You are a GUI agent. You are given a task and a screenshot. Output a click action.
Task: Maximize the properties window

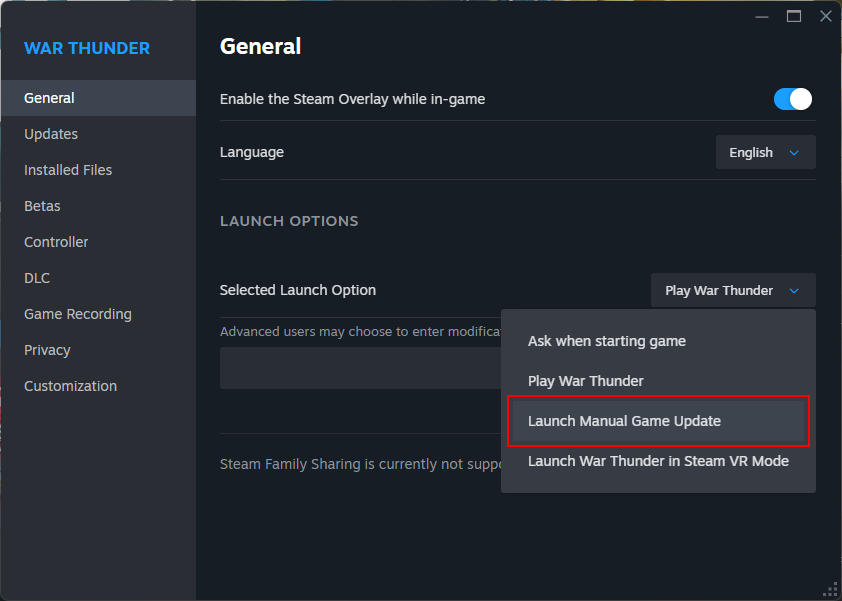(794, 16)
